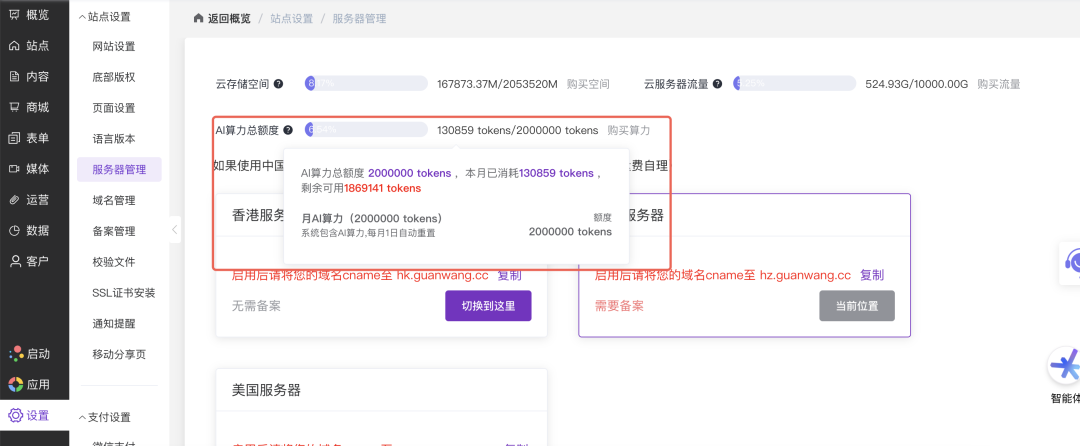This screenshot has width=1080, height=446.
Task: Click the 站点 icon in left sidebar
Action: [14, 46]
